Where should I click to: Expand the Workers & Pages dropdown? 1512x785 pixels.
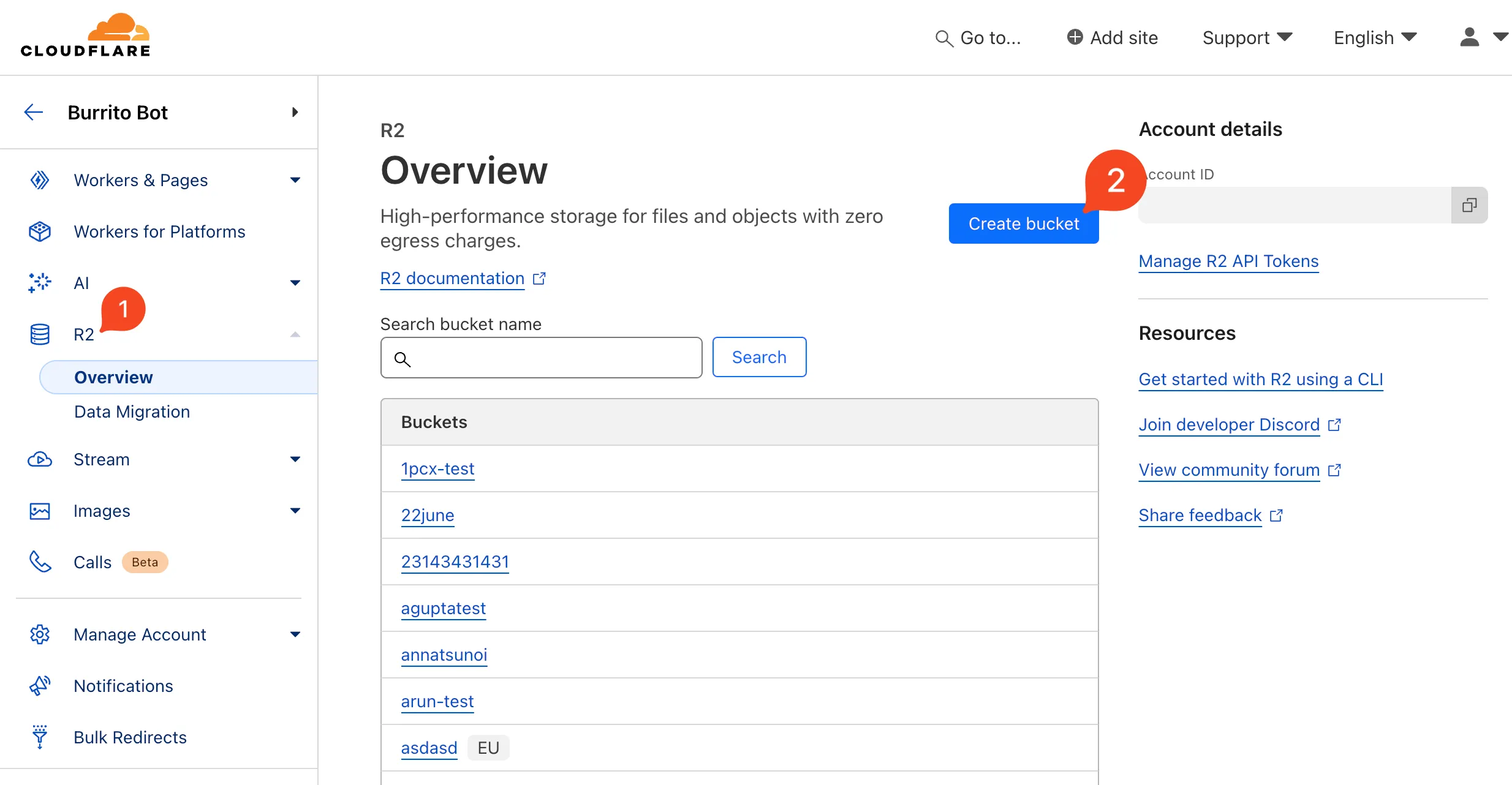coord(294,180)
